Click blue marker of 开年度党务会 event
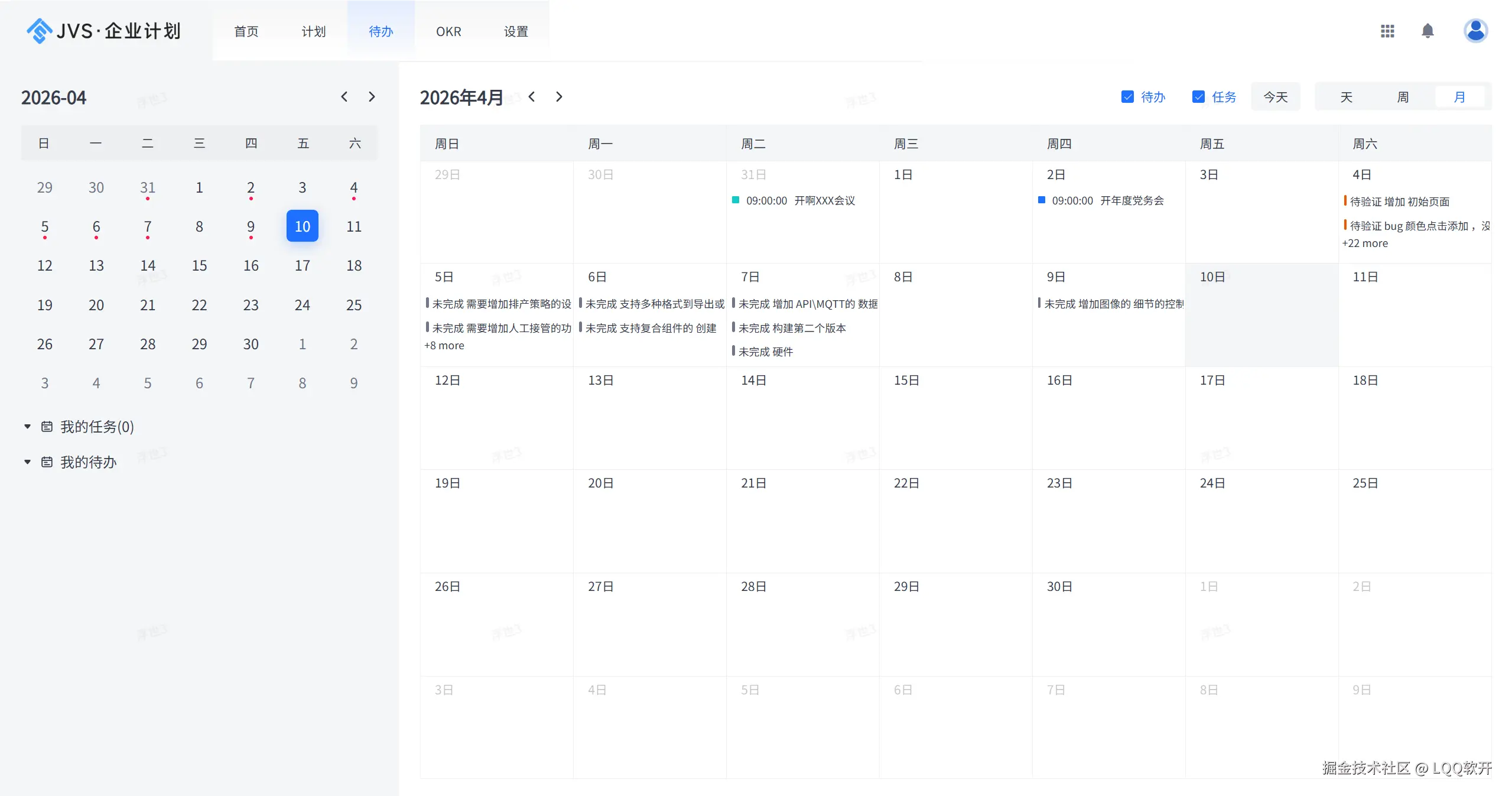This screenshot has height=796, width=1512. coord(1042,200)
